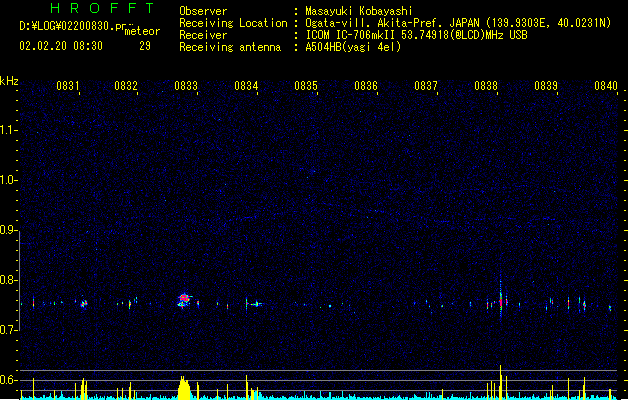Click the Receiver label
This screenshot has width=629, height=400.
[x=203, y=35]
